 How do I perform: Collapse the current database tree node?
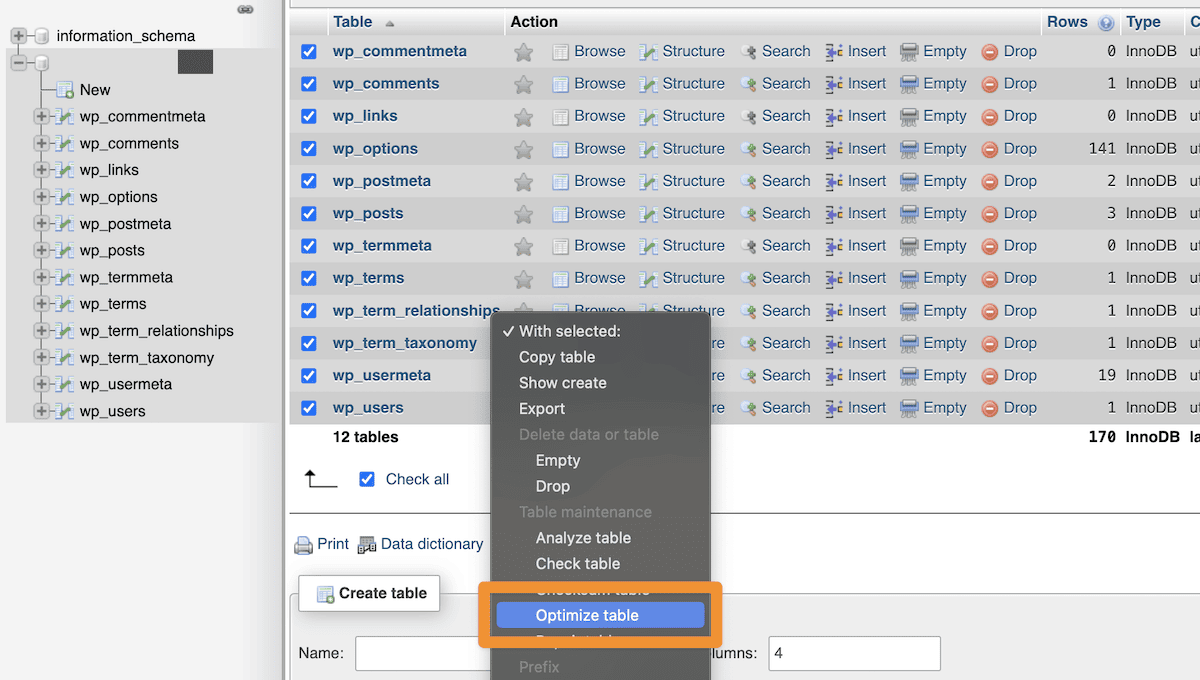(x=18, y=63)
